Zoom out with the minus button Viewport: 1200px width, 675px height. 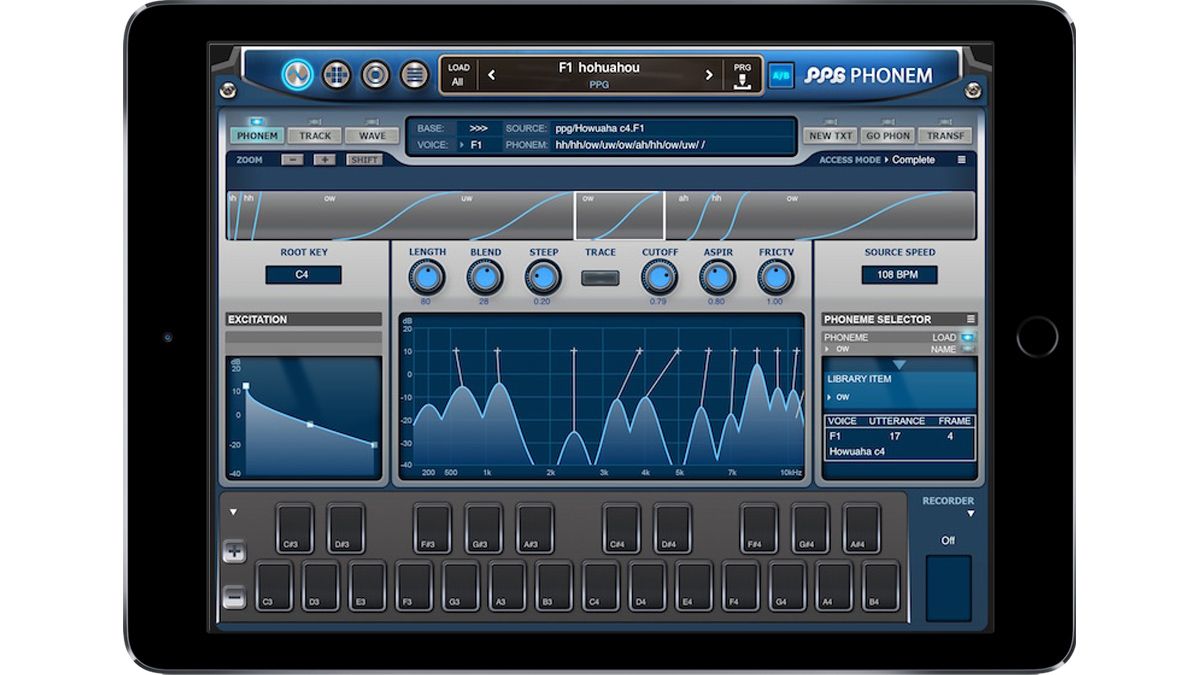coord(292,160)
